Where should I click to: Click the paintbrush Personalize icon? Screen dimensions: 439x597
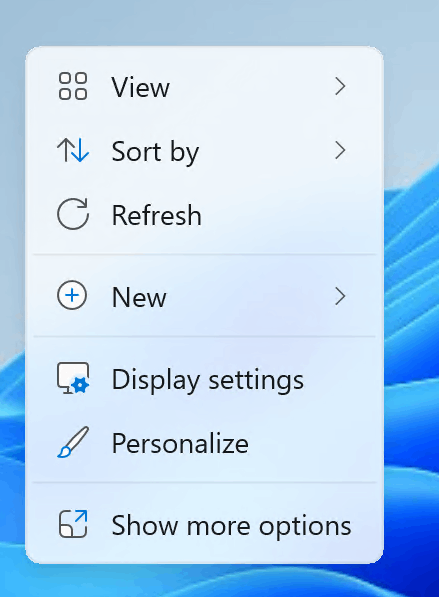coord(73,442)
